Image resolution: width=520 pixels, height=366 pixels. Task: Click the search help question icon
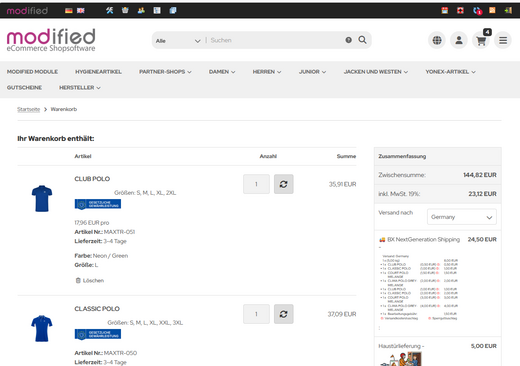coord(348,40)
